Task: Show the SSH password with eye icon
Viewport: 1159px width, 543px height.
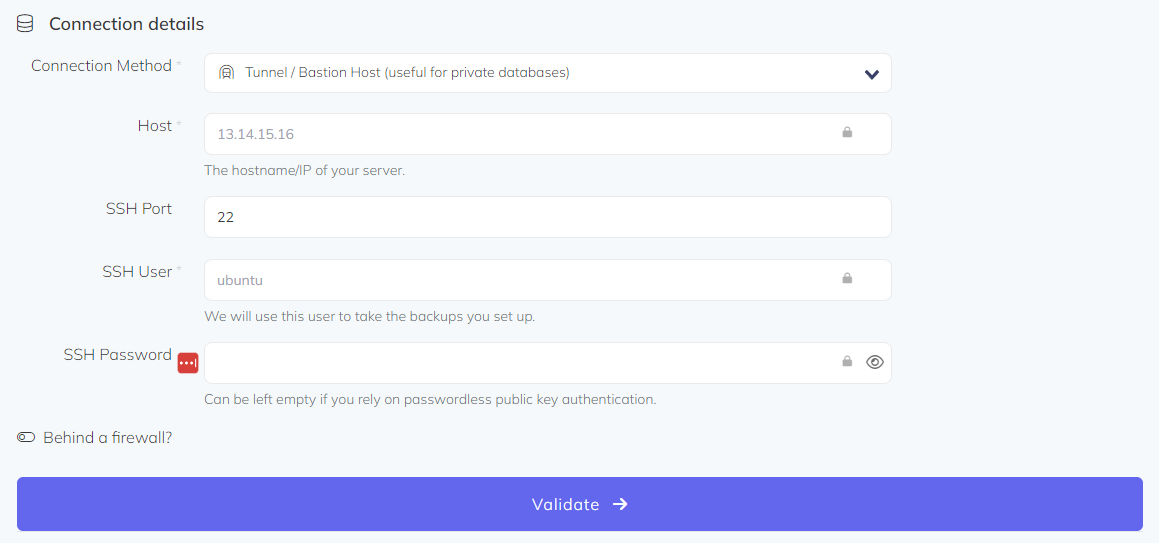Action: point(875,362)
